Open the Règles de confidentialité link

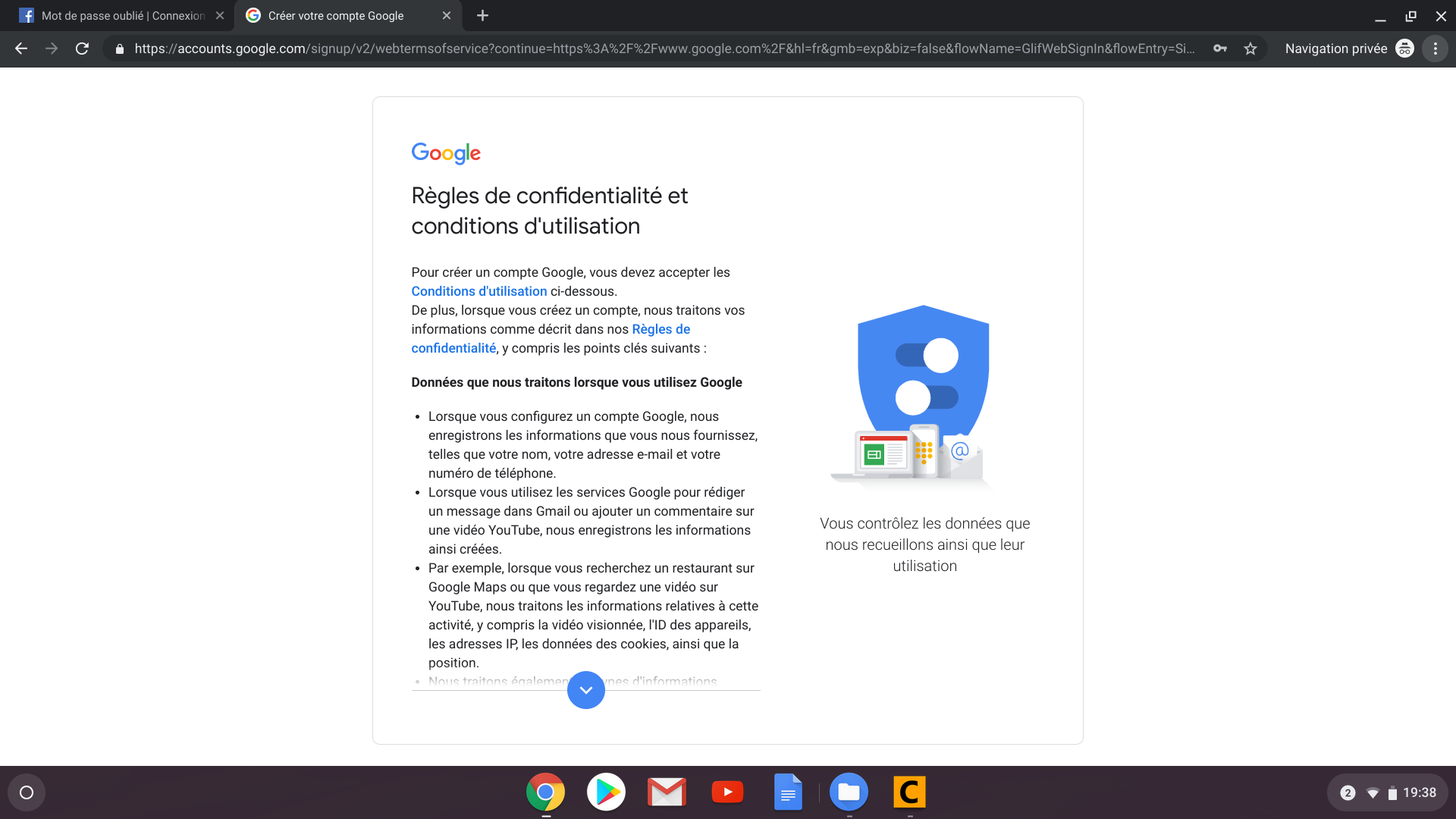pyautogui.click(x=660, y=329)
